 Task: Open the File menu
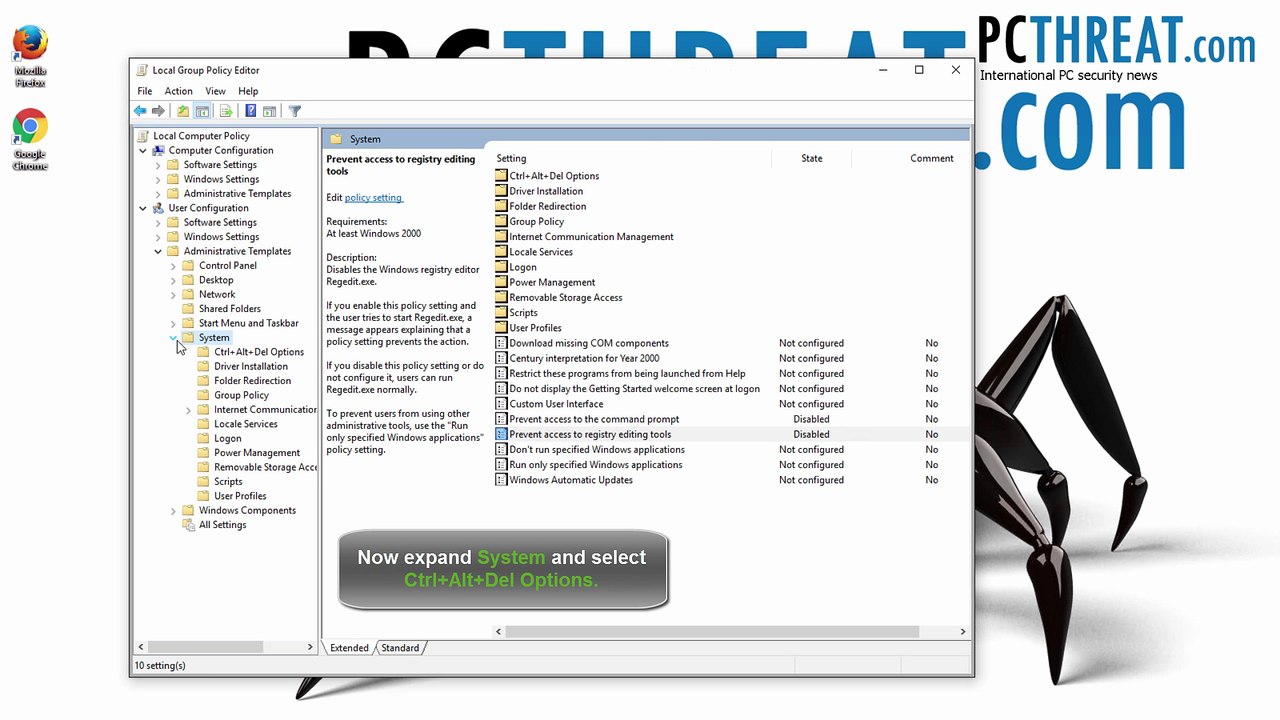tap(145, 91)
